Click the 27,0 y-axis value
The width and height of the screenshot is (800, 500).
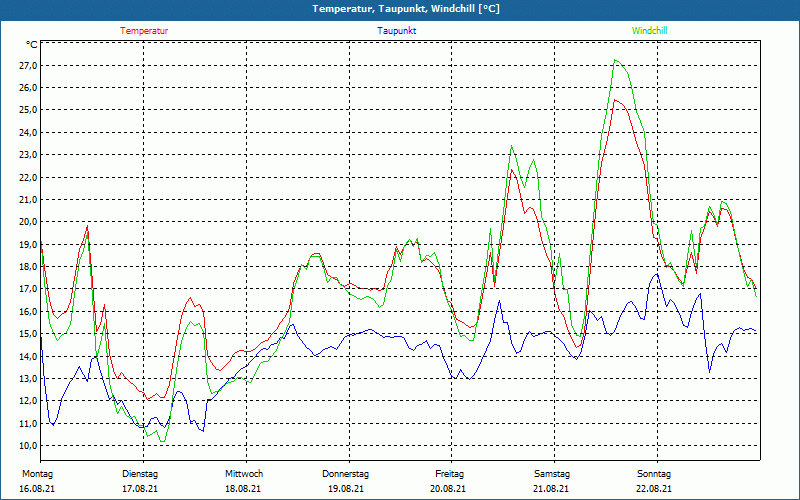(x=28, y=65)
